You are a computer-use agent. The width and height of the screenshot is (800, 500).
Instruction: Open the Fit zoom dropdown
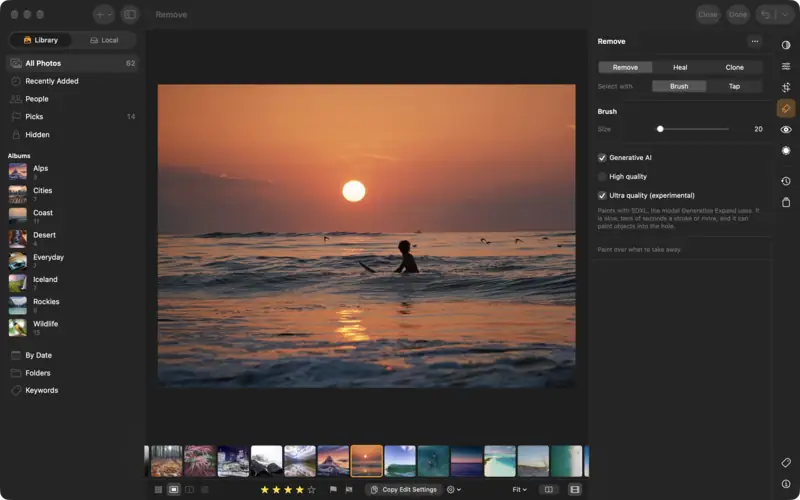519,489
